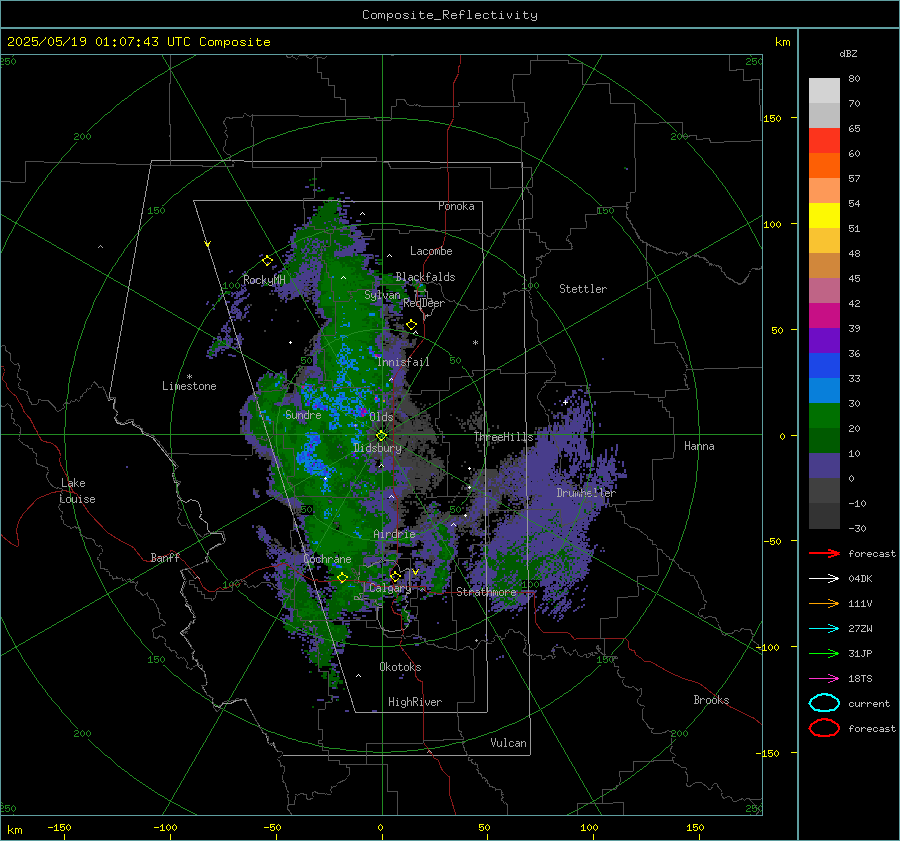Click the RedDeer city label
Screen dimensions: 900x841
point(424,303)
